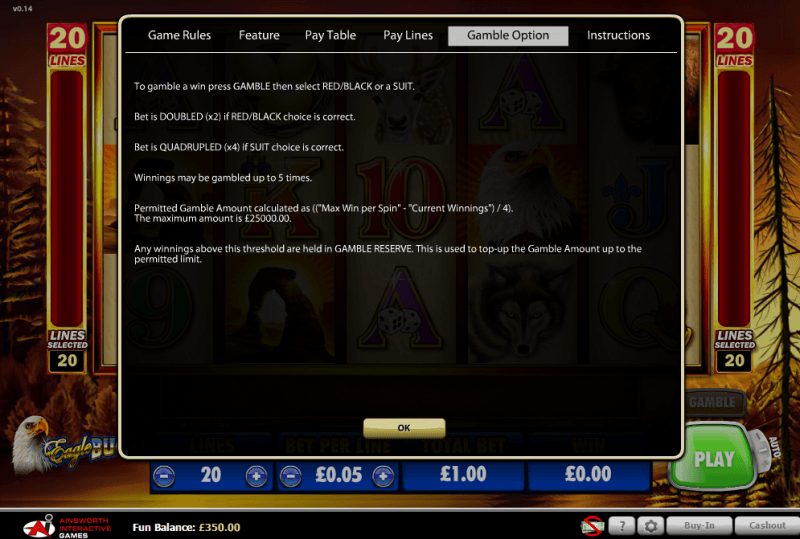Image resolution: width=800 pixels, height=539 pixels.
Task: Click OK to close the dialog
Action: pos(404,428)
